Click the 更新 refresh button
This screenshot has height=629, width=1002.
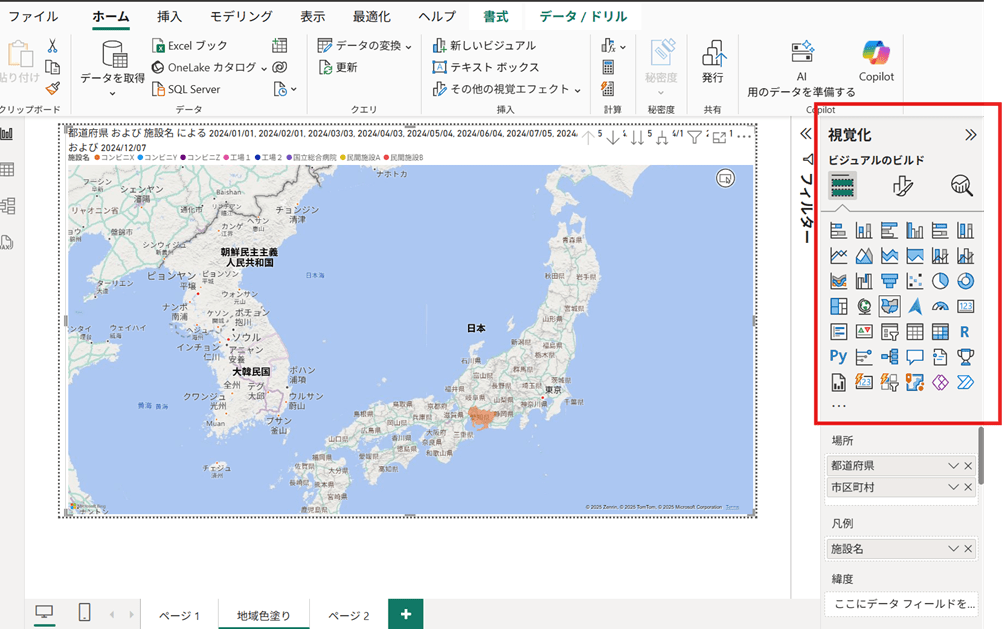[339, 67]
